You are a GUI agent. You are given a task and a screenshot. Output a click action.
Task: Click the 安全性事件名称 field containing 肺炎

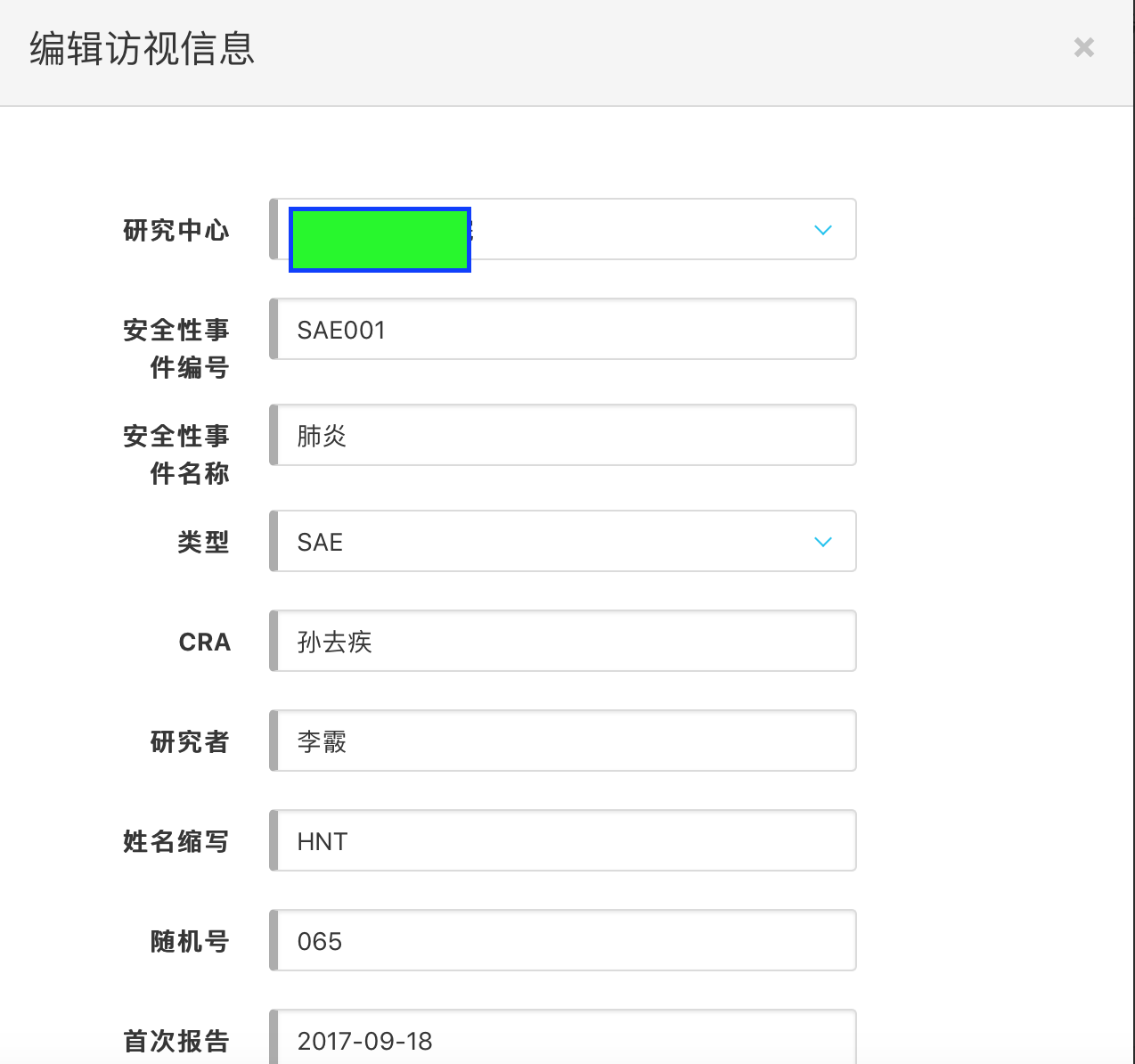(x=565, y=436)
